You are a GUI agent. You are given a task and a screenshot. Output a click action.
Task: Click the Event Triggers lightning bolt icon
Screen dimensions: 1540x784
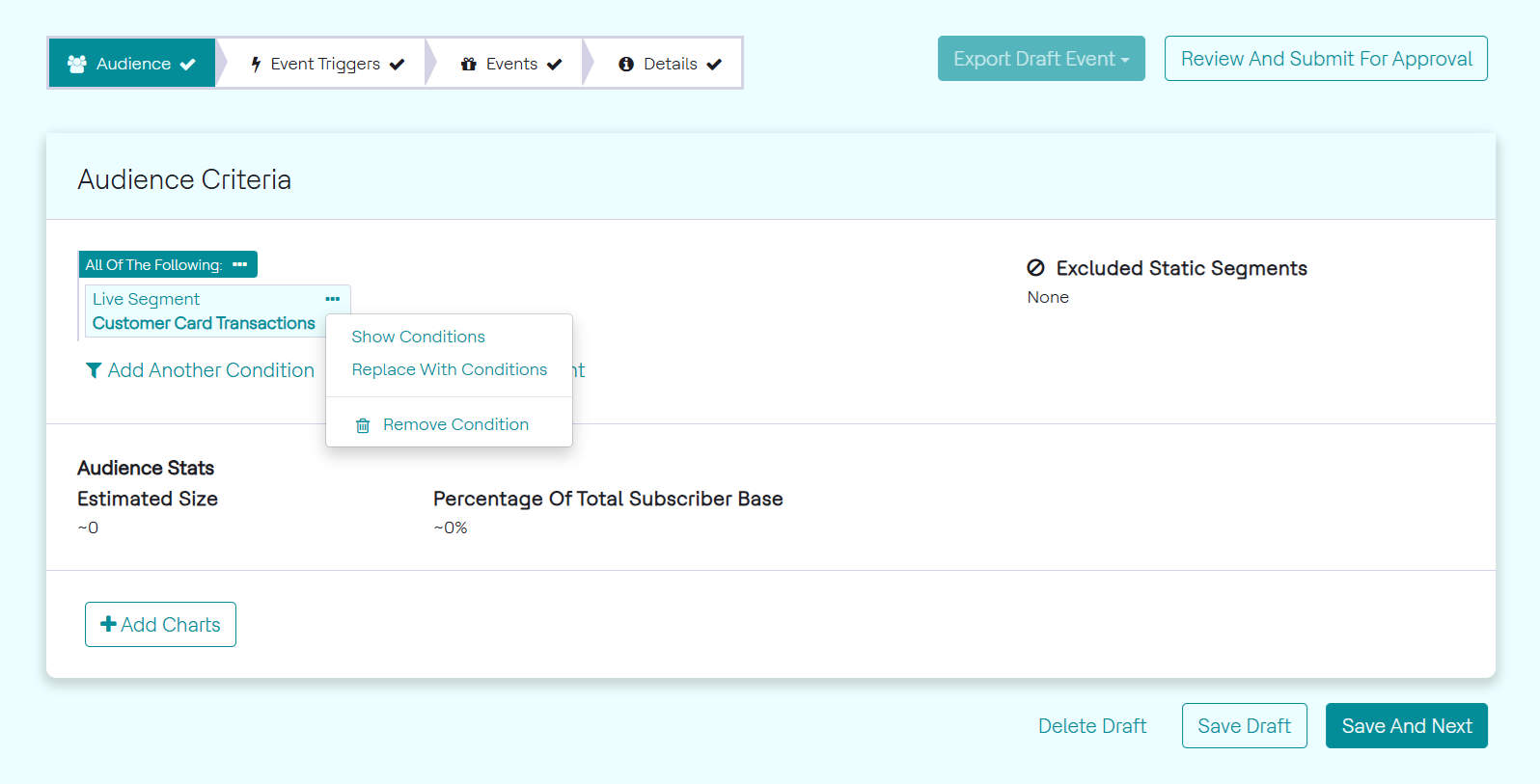(x=256, y=64)
